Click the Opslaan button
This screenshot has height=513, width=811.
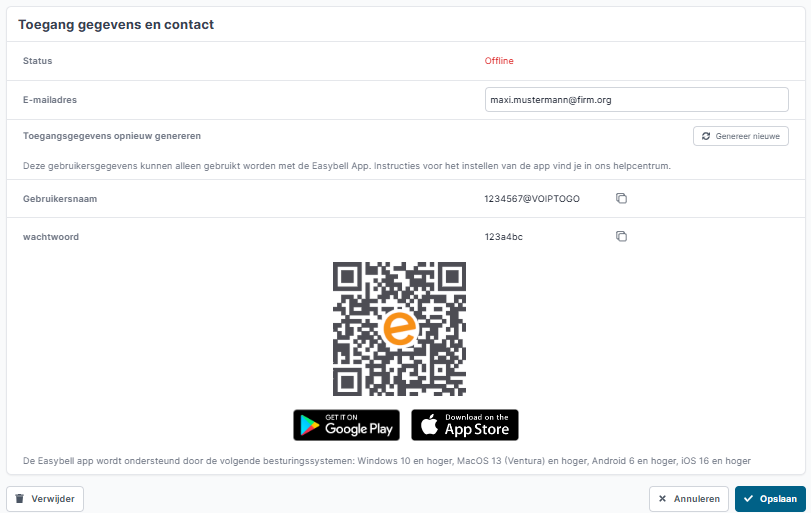tap(770, 499)
